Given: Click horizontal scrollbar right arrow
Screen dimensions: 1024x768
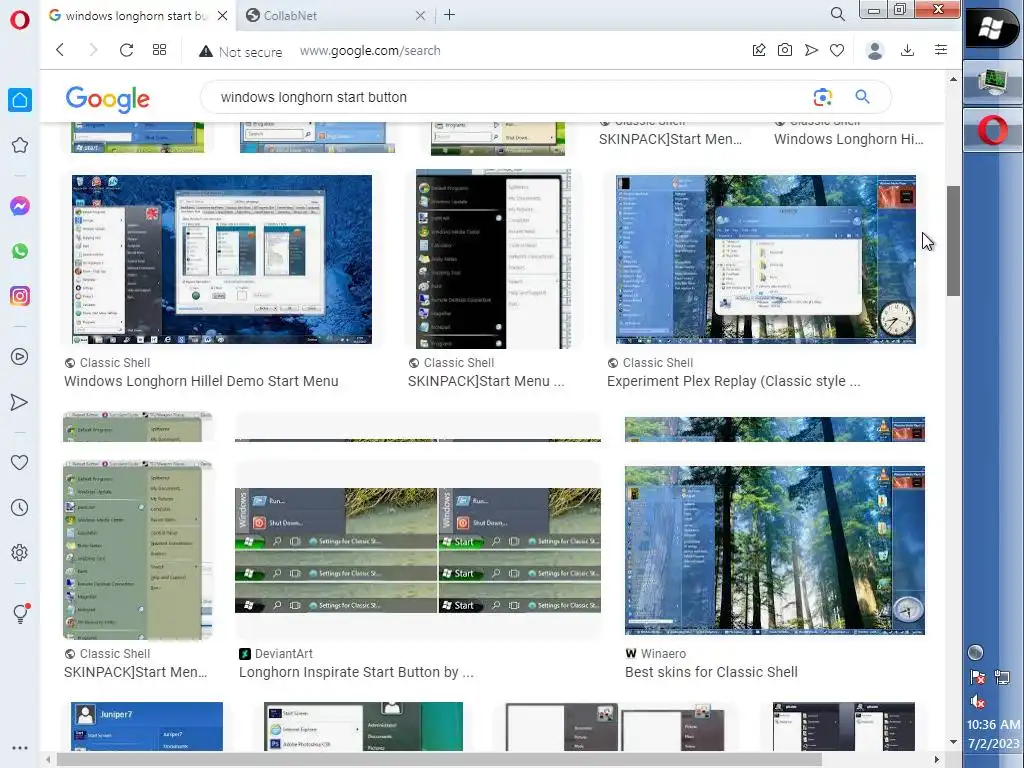Looking at the screenshot, I should 936,760.
